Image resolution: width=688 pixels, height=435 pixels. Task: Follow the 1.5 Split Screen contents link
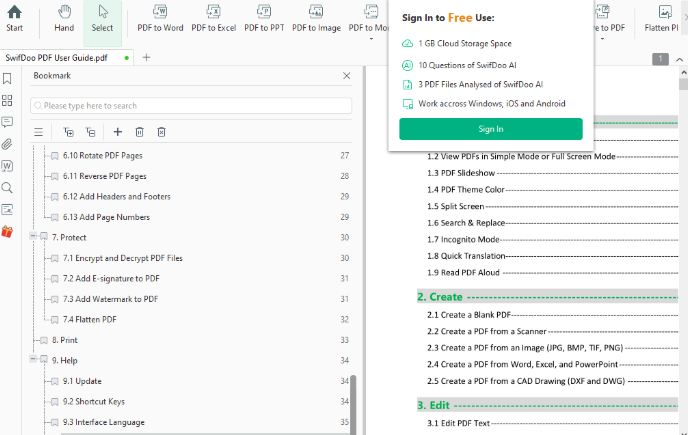pyautogui.click(x=455, y=206)
